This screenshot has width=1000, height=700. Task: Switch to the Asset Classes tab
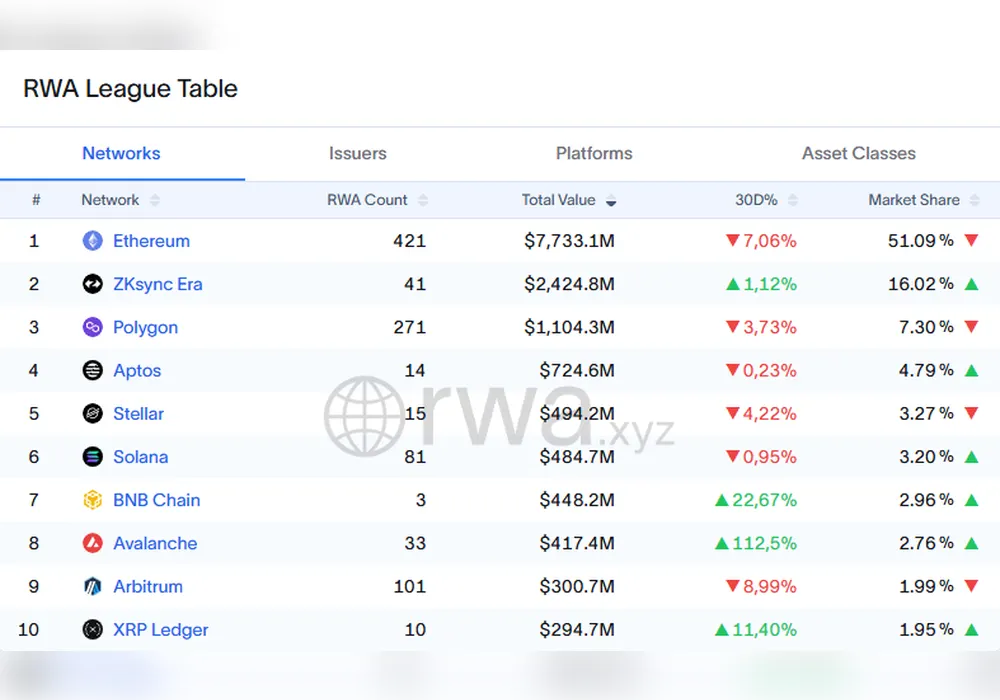[858, 153]
